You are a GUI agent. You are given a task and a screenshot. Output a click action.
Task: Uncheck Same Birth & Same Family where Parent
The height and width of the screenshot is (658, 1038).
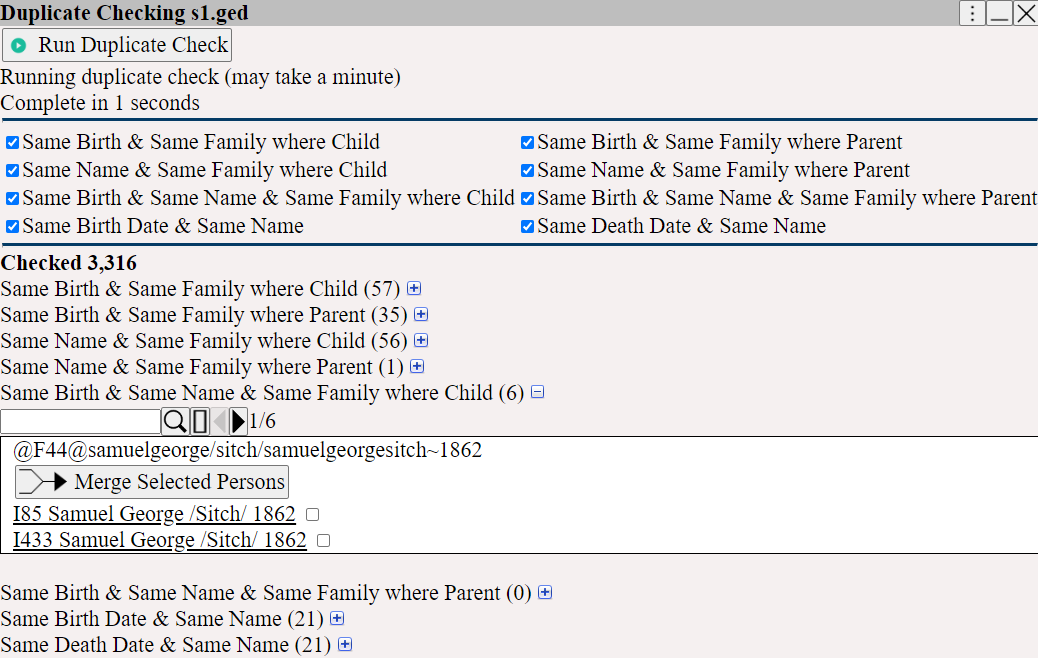click(x=528, y=142)
